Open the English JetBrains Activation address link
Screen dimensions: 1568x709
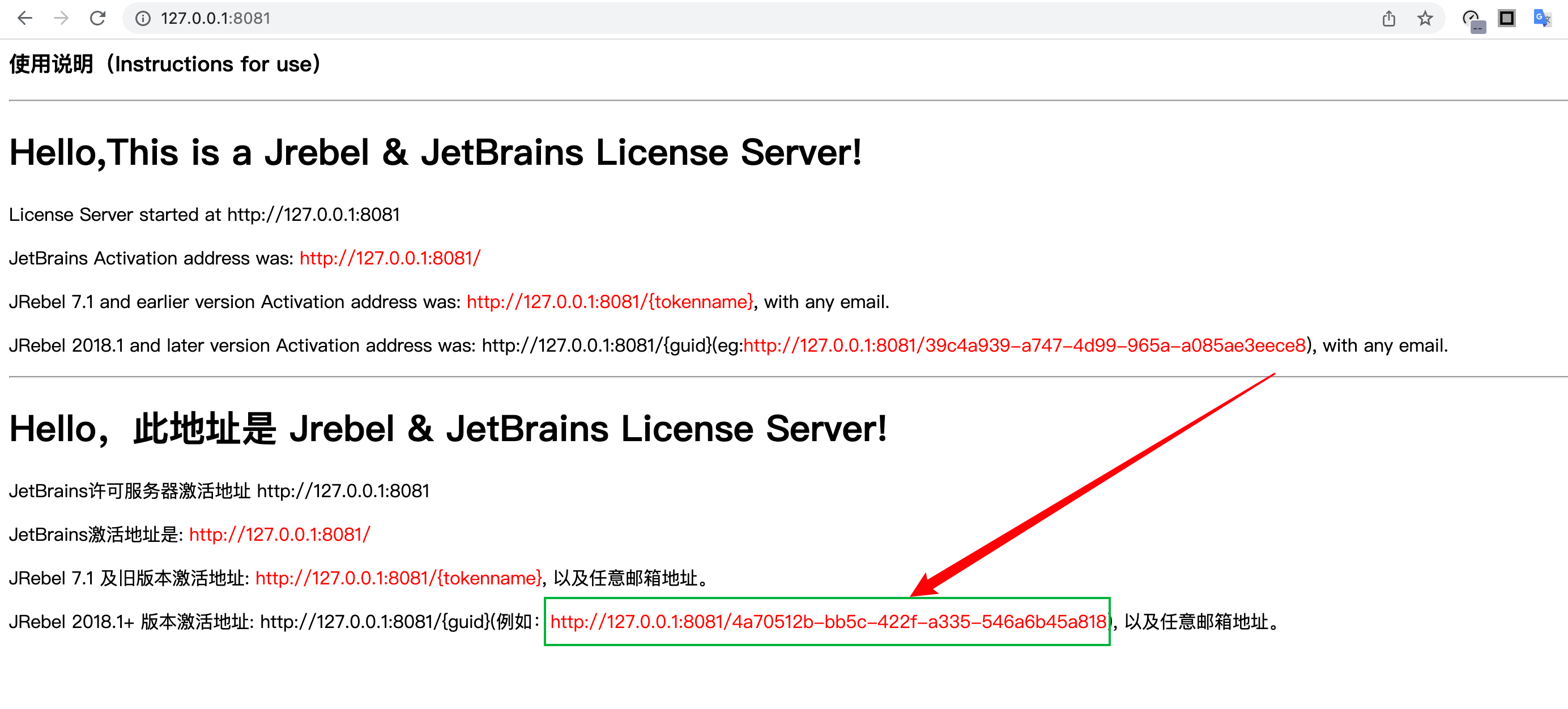390,258
